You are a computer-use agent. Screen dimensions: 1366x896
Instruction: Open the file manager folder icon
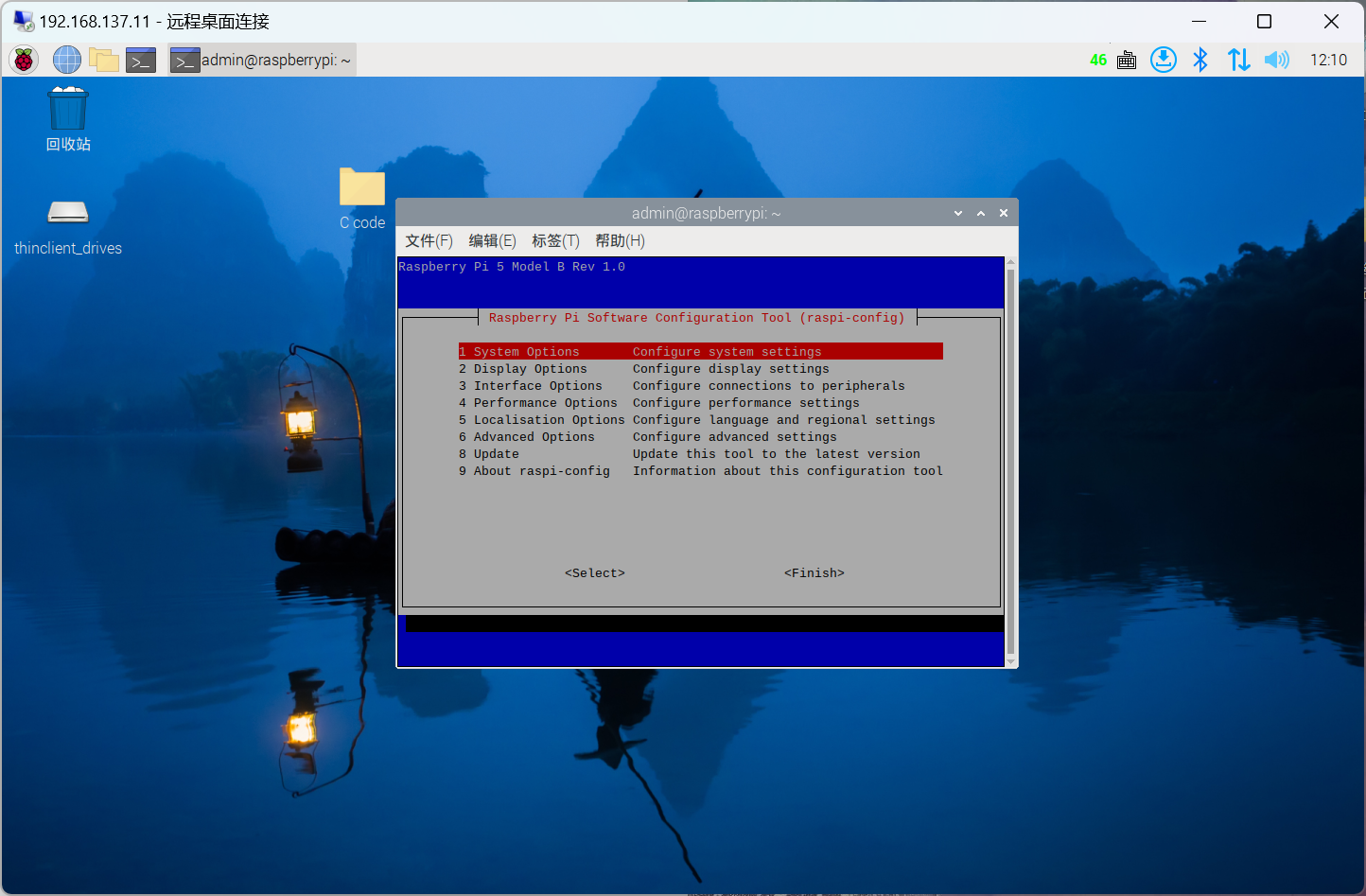coord(103,60)
